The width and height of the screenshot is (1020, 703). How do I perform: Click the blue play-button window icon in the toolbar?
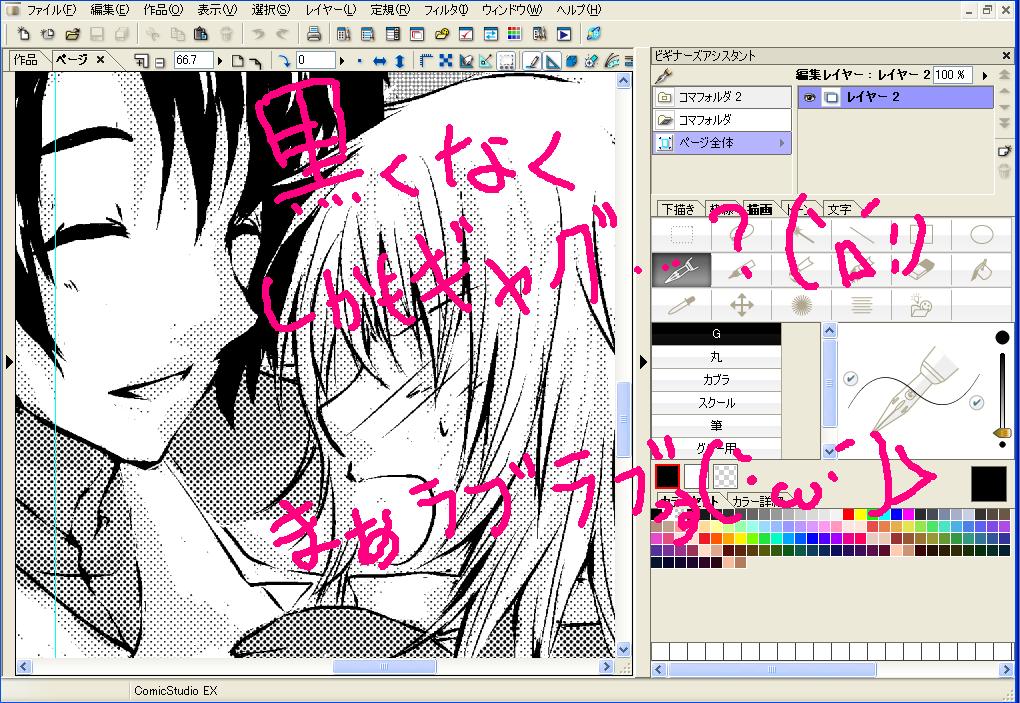tap(563, 34)
